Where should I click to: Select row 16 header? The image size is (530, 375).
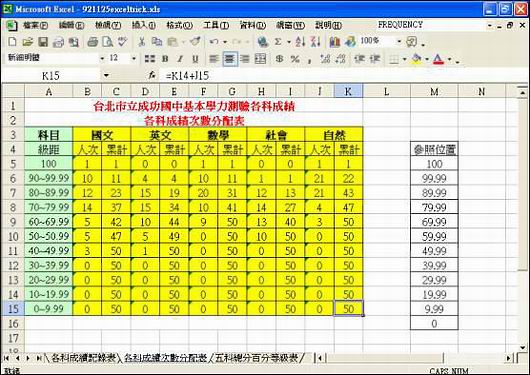(x=13, y=324)
